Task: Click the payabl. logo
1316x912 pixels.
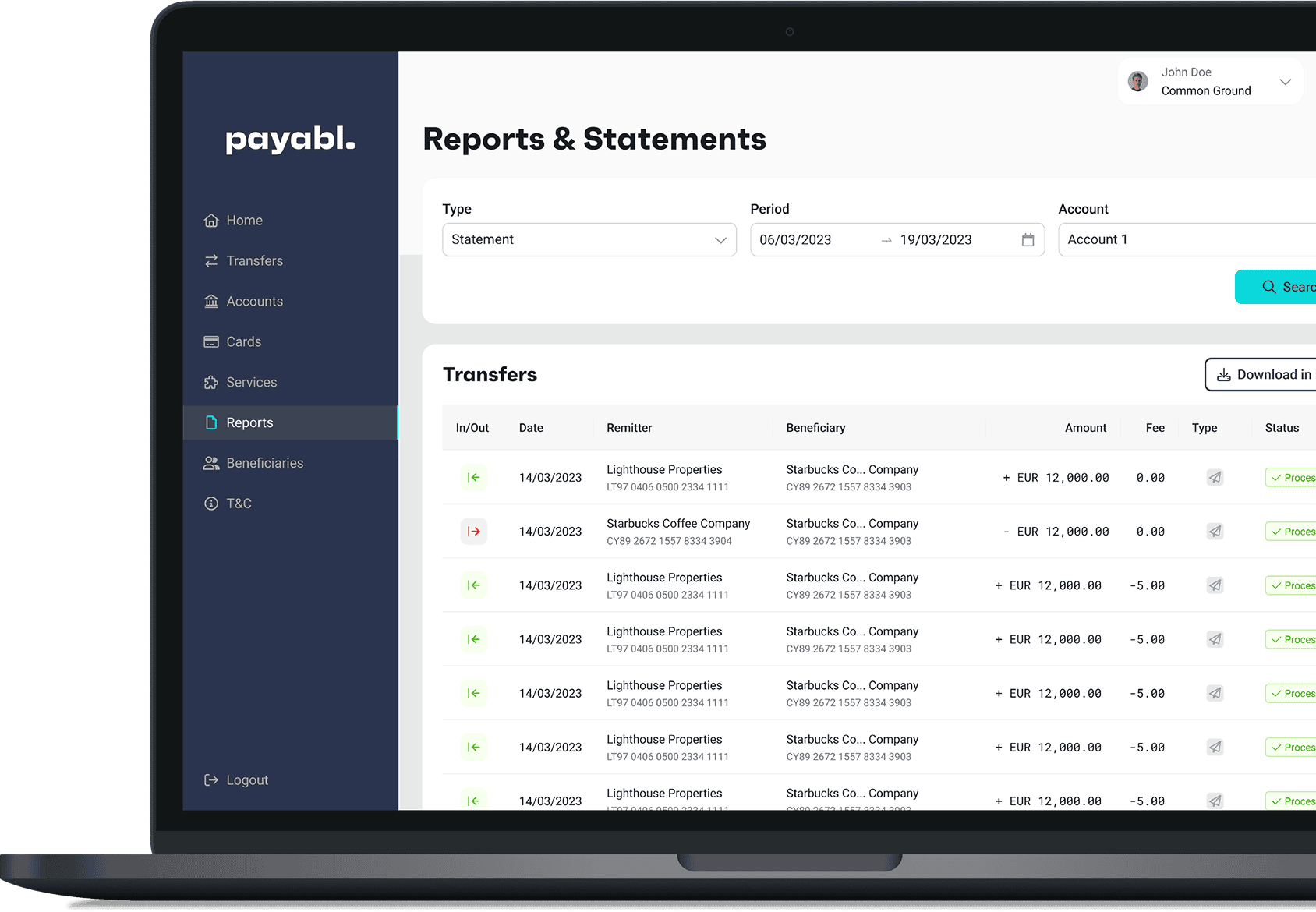Action: (290, 140)
